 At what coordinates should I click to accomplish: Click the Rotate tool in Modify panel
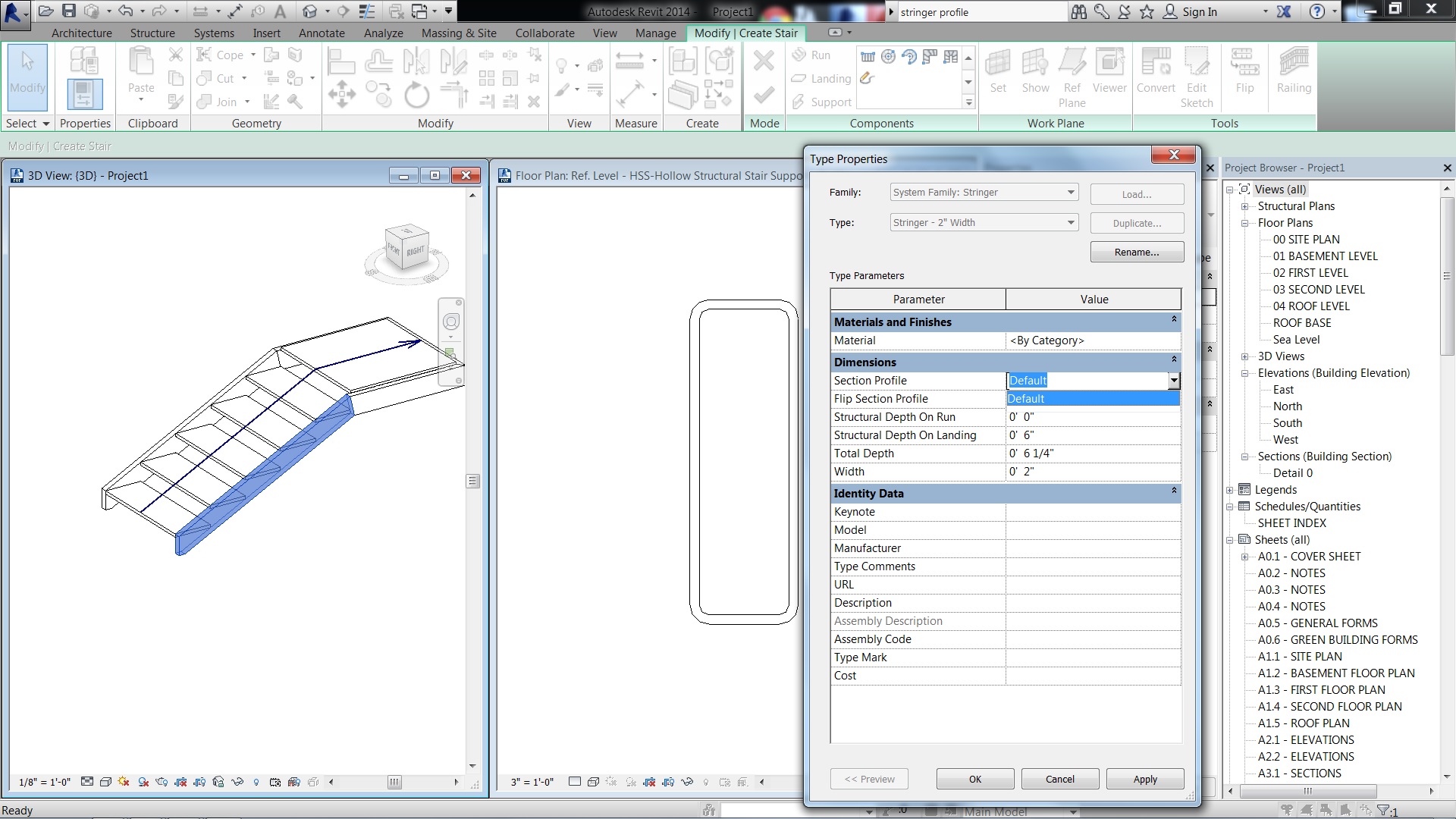pos(416,96)
